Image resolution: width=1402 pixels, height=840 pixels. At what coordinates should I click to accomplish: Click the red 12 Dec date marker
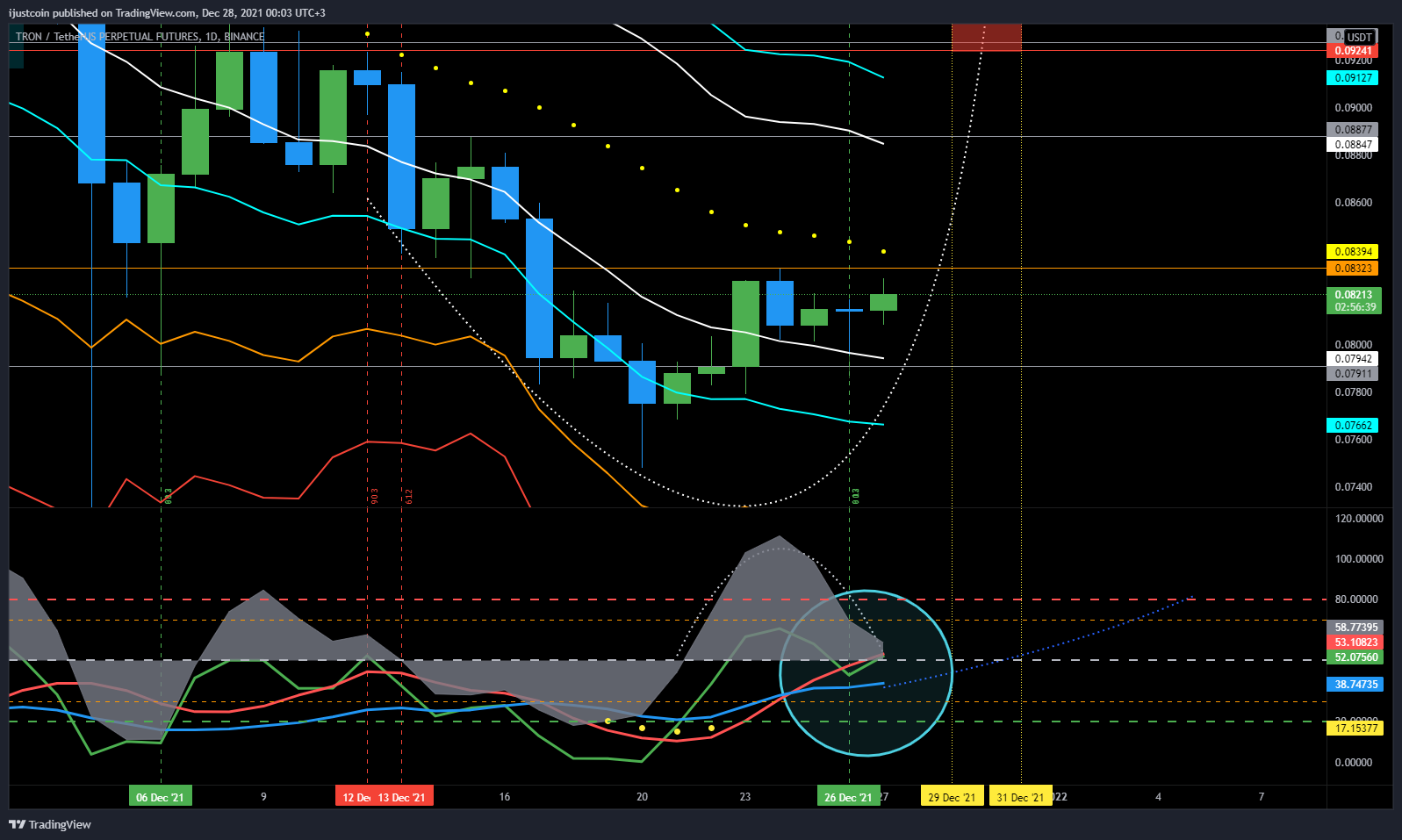356,797
